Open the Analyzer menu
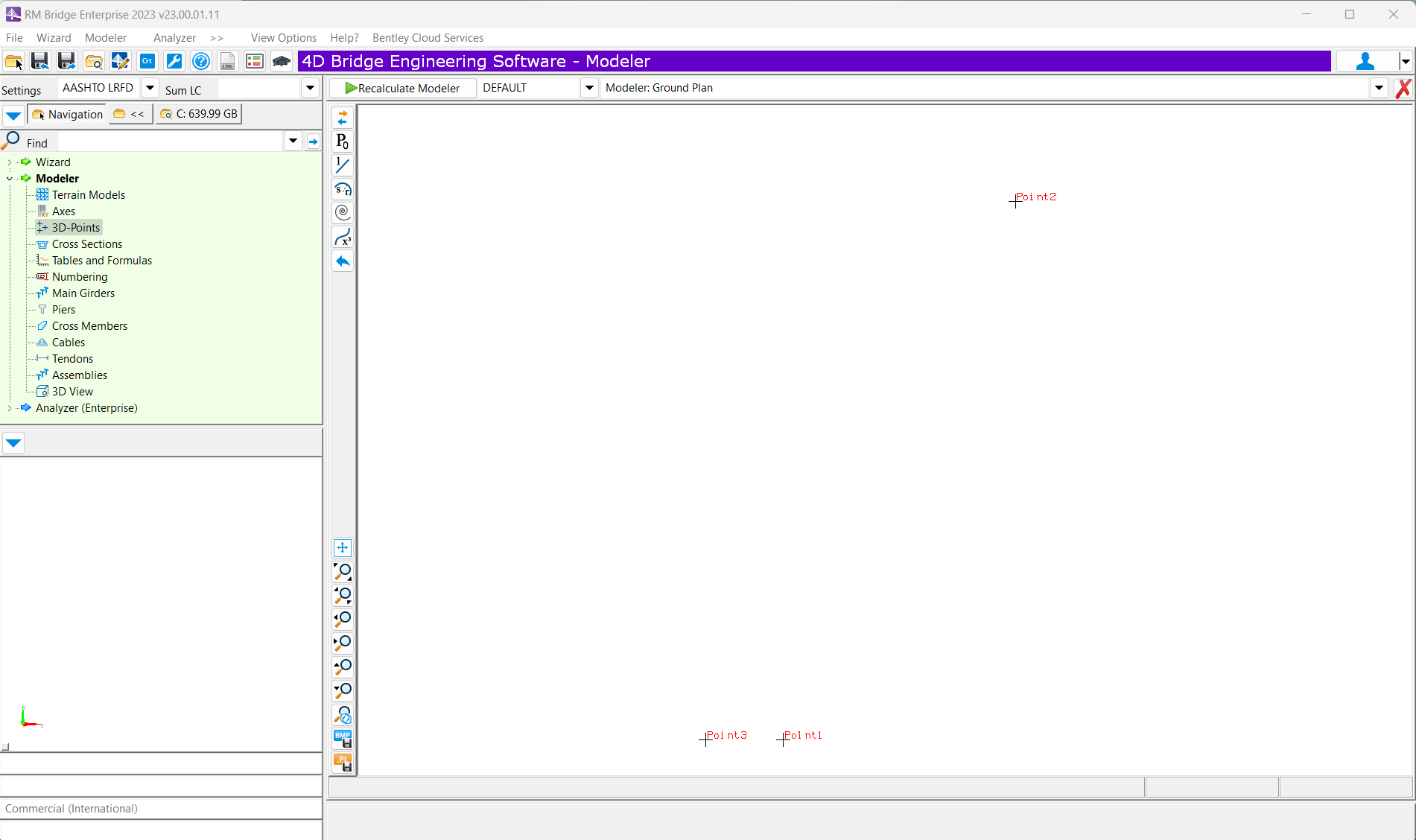Screen dimensions: 1416x840 pos(174,38)
